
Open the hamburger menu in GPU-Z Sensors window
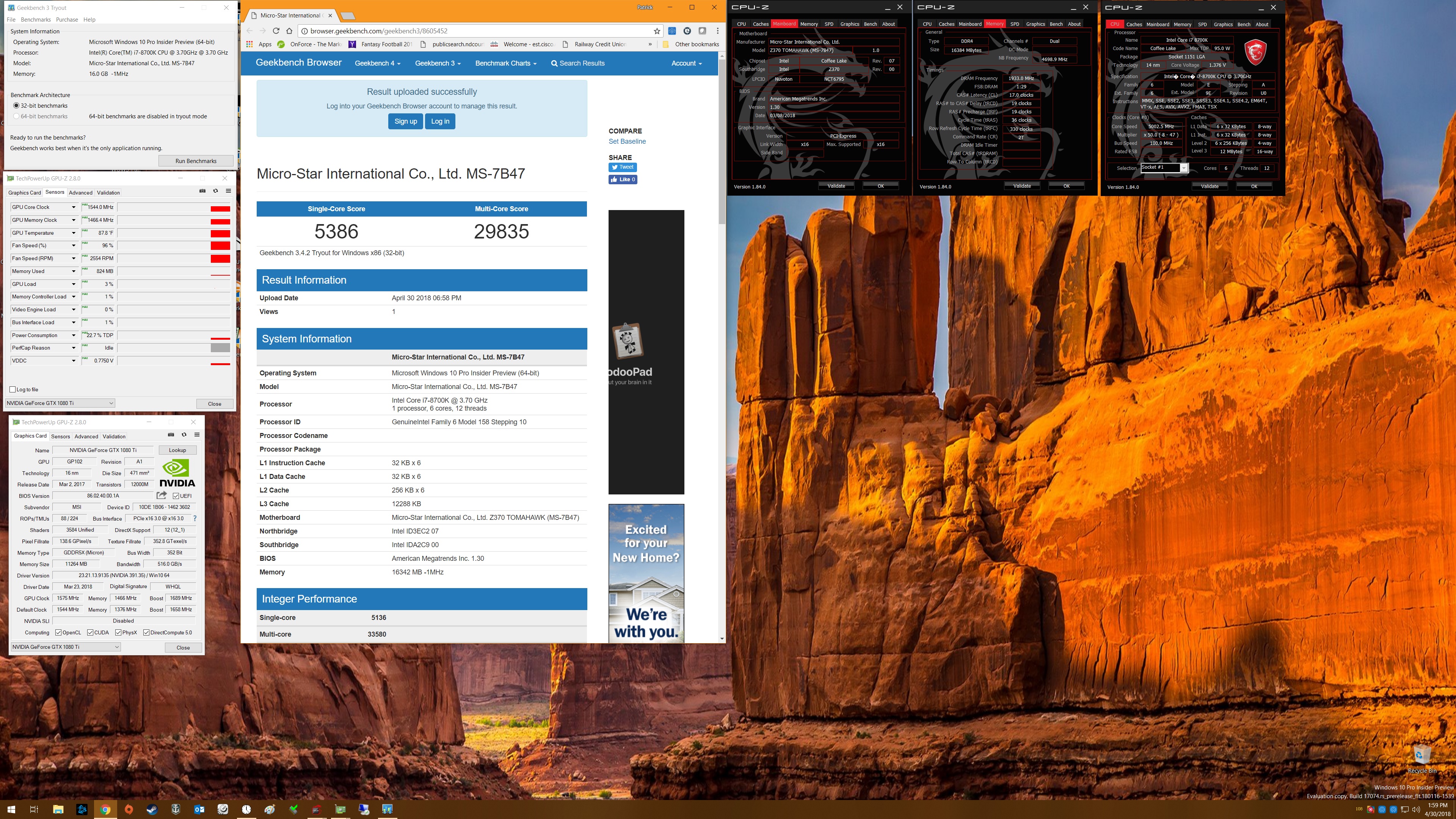[x=228, y=191]
